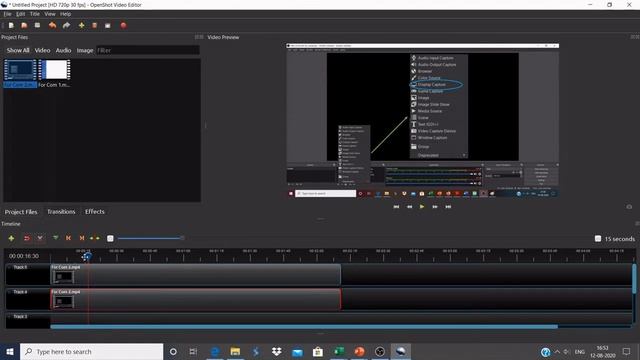This screenshot has height=360, width=640.
Task: Select the For Com 1.m... file thumbnail
Action: click(55, 70)
